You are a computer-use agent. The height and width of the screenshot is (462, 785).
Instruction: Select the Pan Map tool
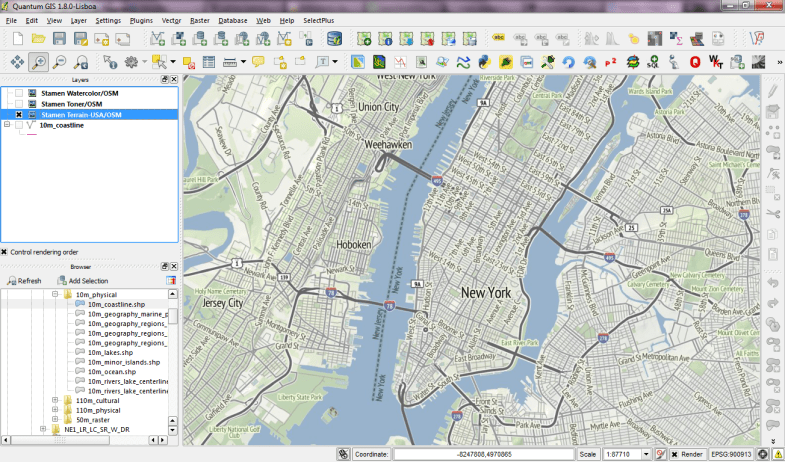(x=17, y=62)
